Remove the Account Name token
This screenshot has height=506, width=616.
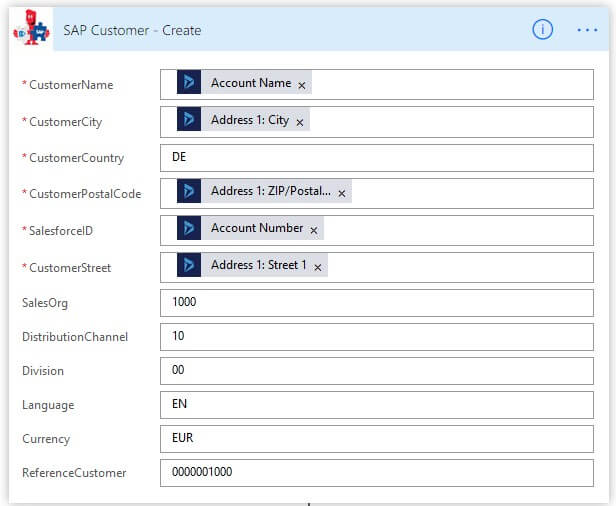pyautogui.click(x=302, y=85)
